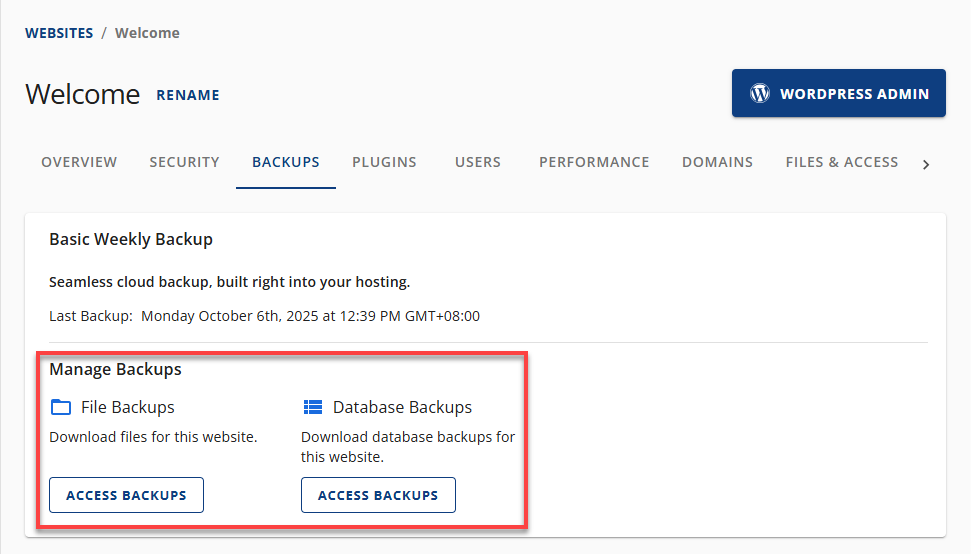The width and height of the screenshot is (971, 554).
Task: Click the WordPress logo icon
Action: pyautogui.click(x=760, y=94)
